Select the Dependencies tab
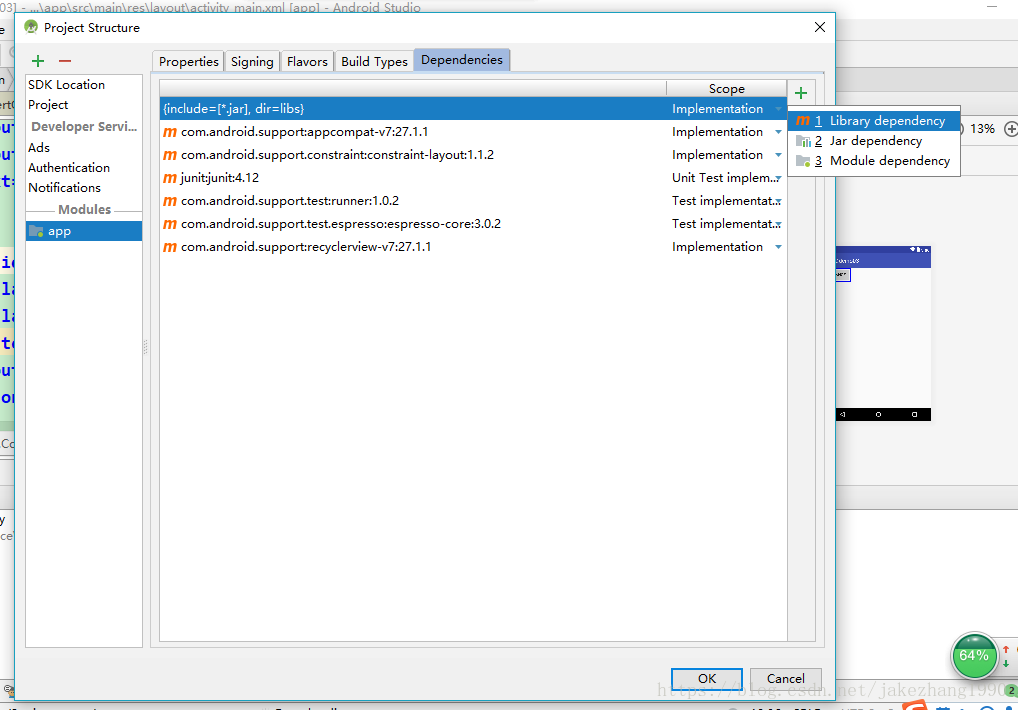Viewport: 1018px width, 710px height. point(462,60)
